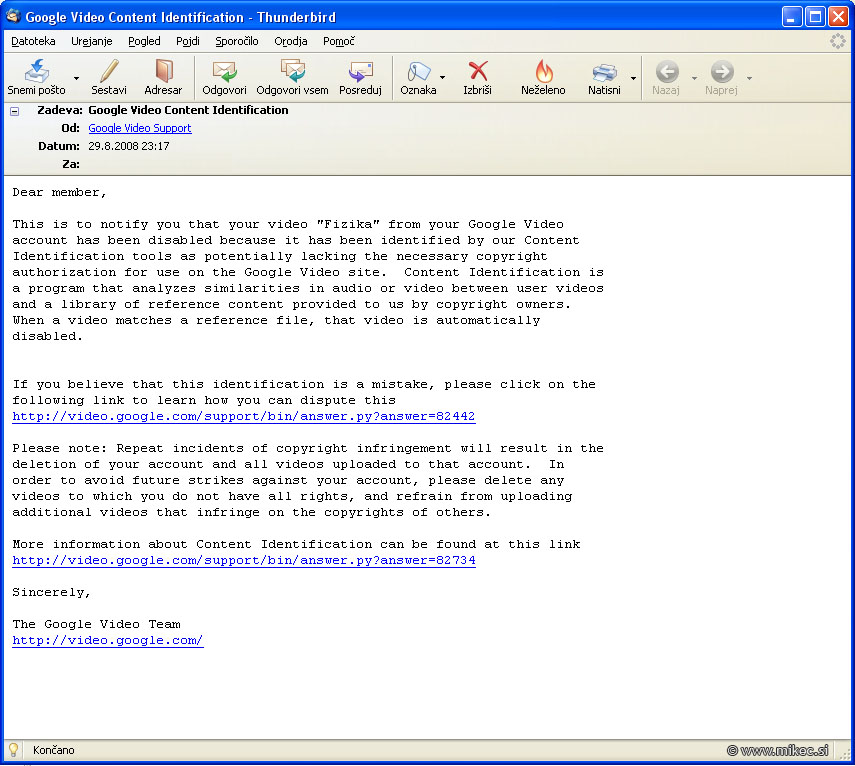
Task: Go back with the Nazaj arrow
Action: pyautogui.click(x=666, y=71)
